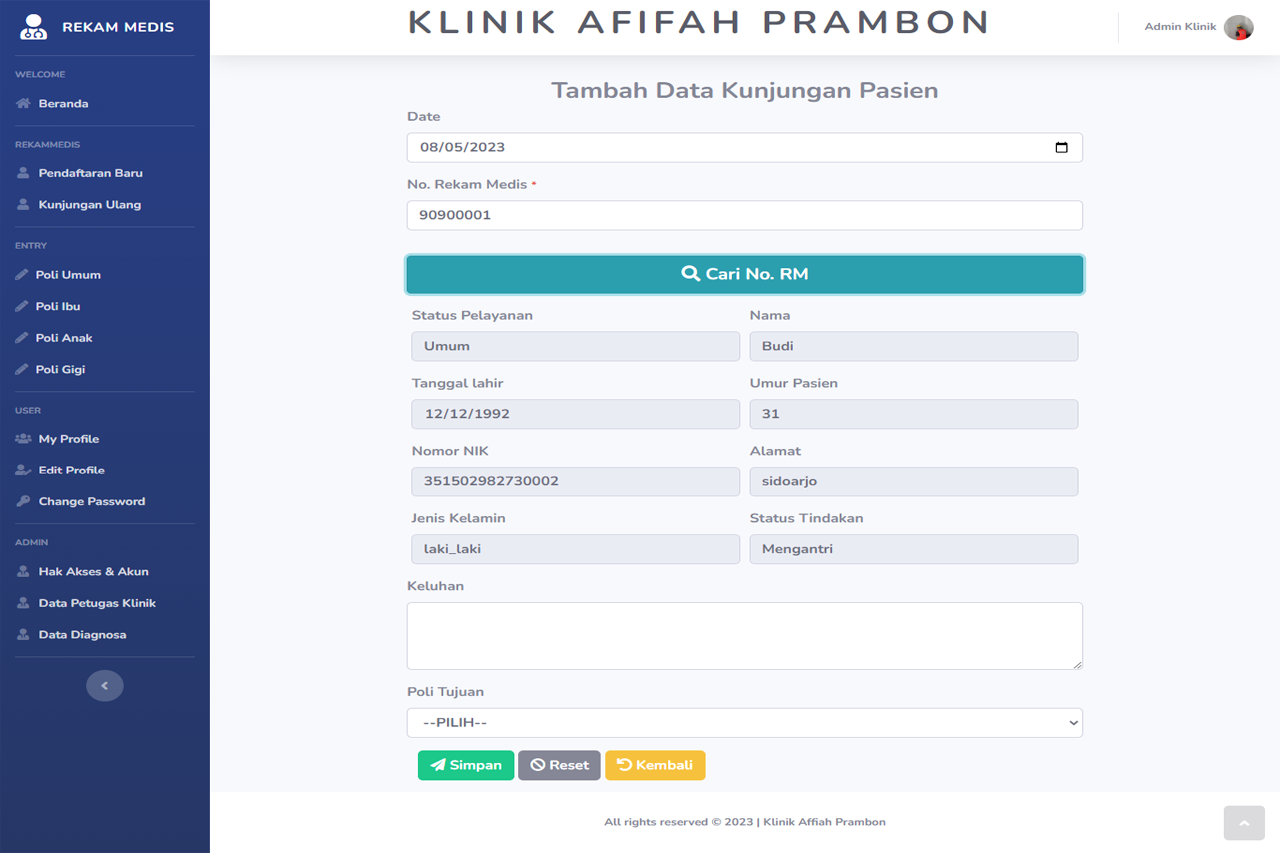The height and width of the screenshot is (853, 1280).
Task: Open the date picker calendar icon
Action: [x=1061, y=148]
